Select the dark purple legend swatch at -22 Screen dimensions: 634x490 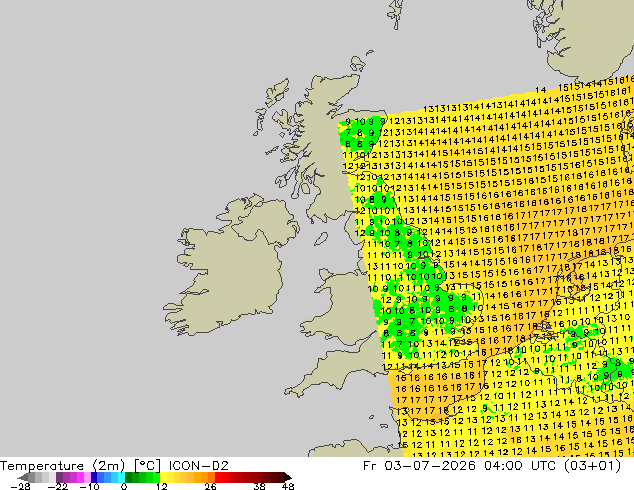[x=59, y=477]
